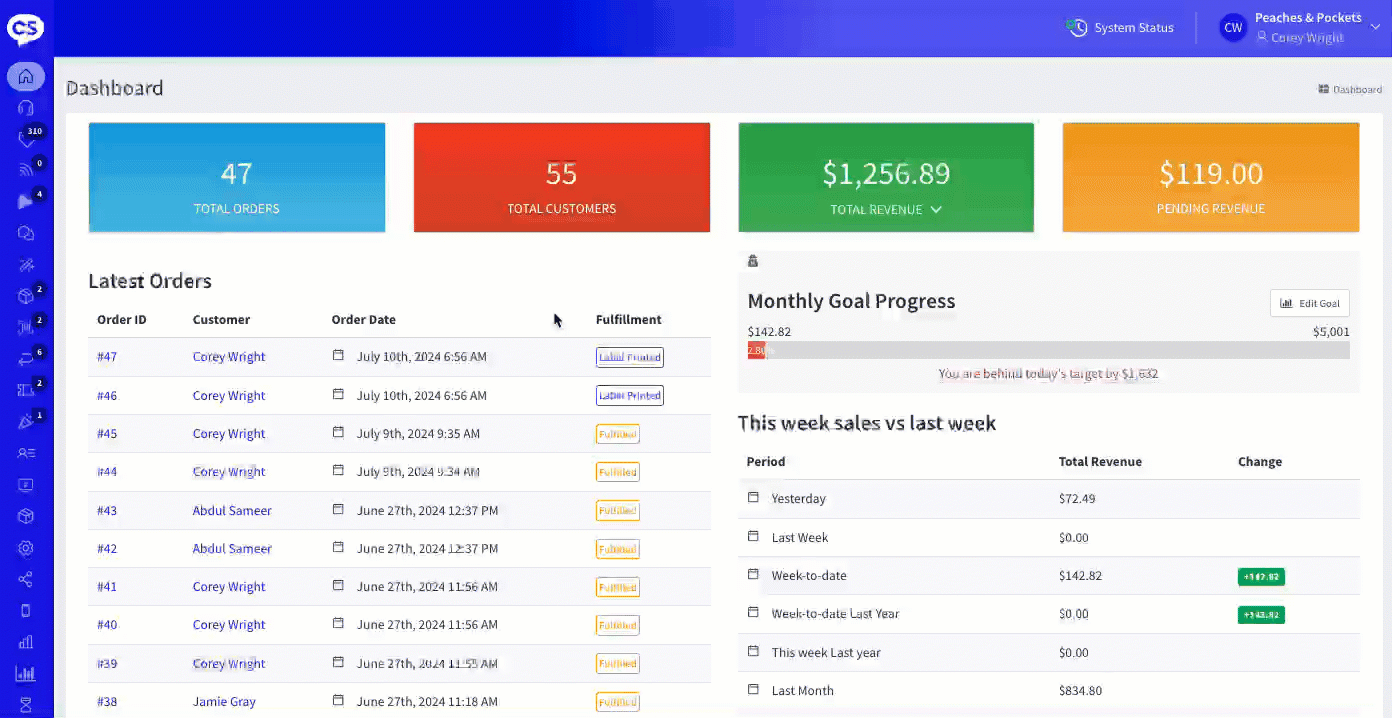Click the CW user avatar

coord(1233,28)
